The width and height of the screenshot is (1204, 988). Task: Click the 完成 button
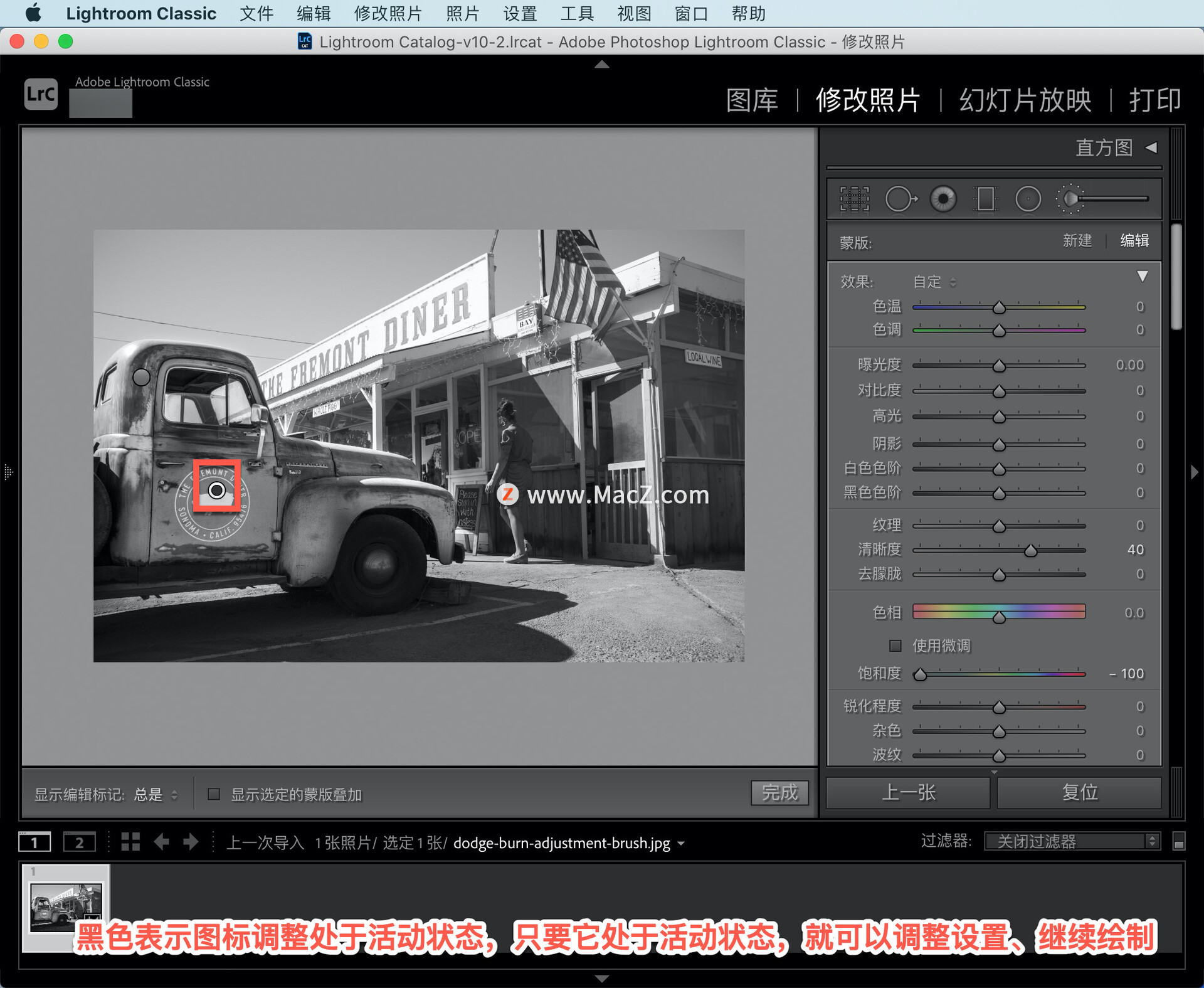click(780, 793)
